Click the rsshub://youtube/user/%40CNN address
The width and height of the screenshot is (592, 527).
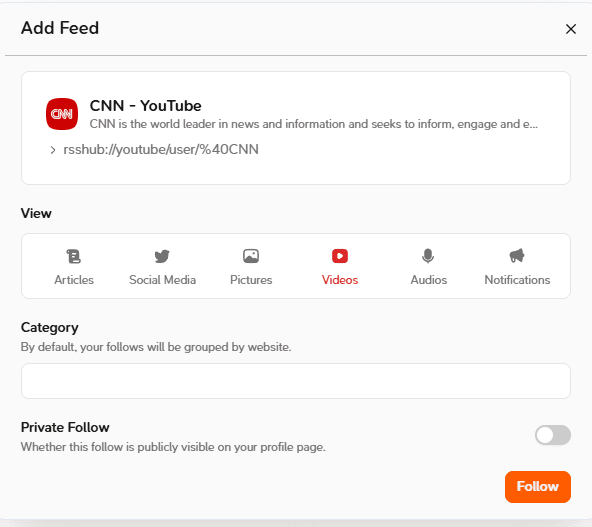point(161,149)
